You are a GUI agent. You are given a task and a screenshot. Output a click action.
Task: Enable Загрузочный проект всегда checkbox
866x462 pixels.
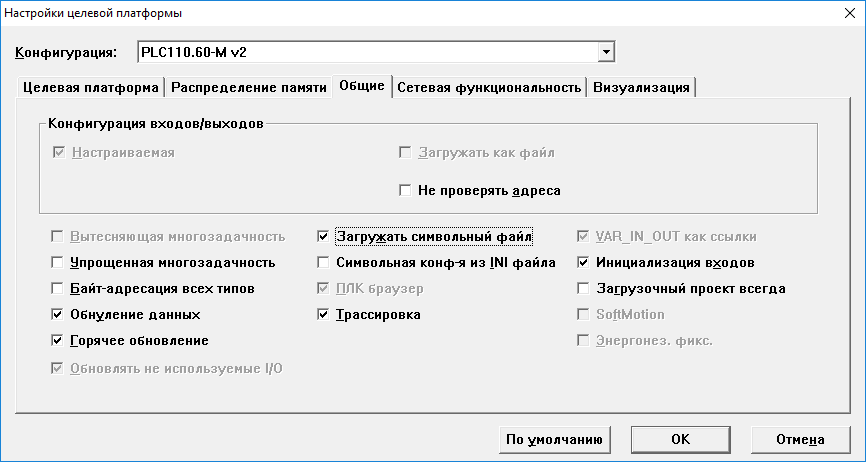(x=583, y=289)
